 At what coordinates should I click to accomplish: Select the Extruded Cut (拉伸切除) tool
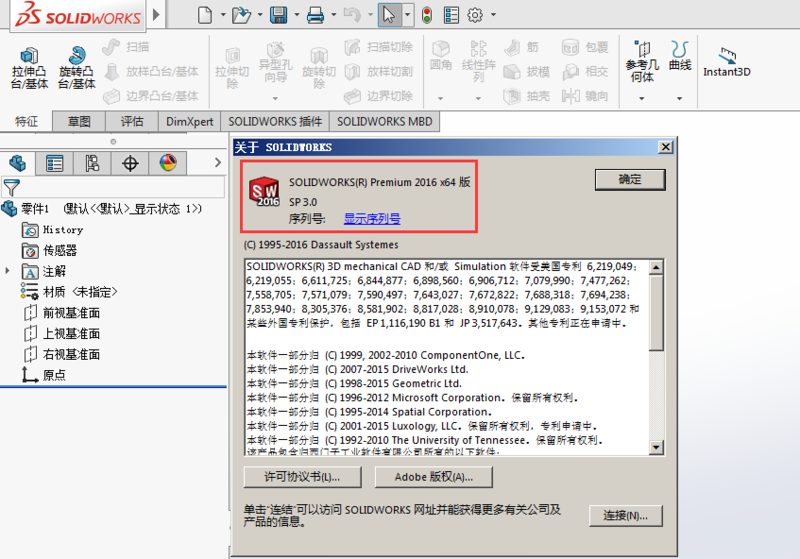tap(232, 68)
